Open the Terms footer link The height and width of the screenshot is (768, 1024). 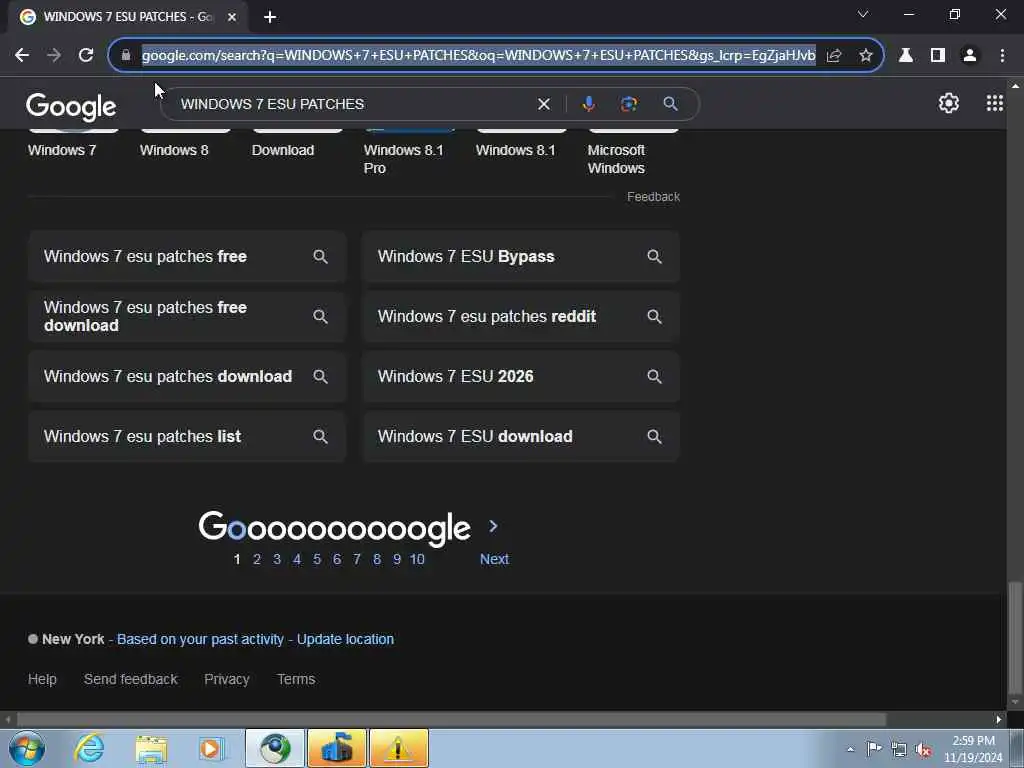pyautogui.click(x=296, y=679)
